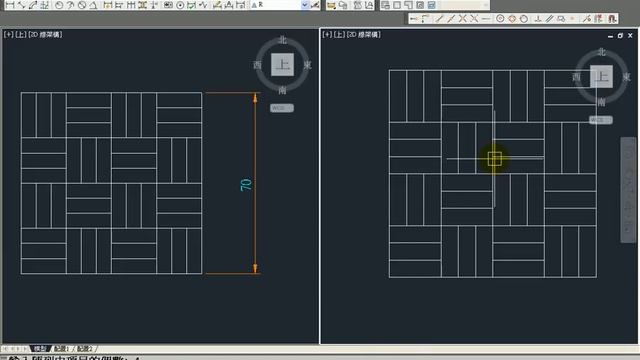The image size is (640, 360).
Task: Open left viewport 2D 線架構 visual style menu
Action: [x=45, y=35]
